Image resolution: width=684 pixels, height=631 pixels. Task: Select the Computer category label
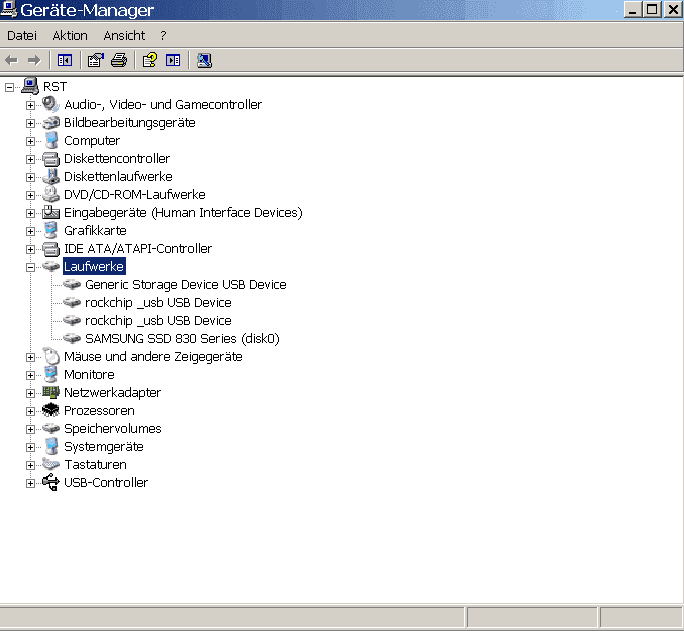coord(92,141)
